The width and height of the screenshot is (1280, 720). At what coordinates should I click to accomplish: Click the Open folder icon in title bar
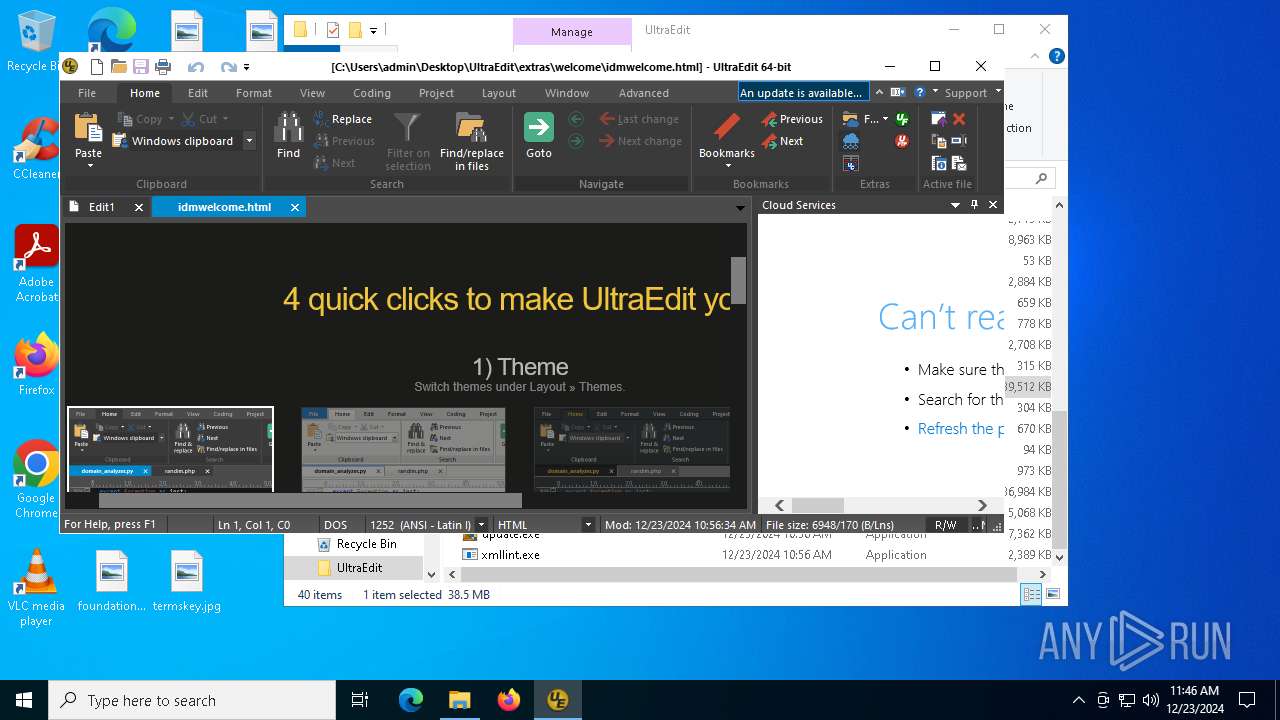(119, 67)
